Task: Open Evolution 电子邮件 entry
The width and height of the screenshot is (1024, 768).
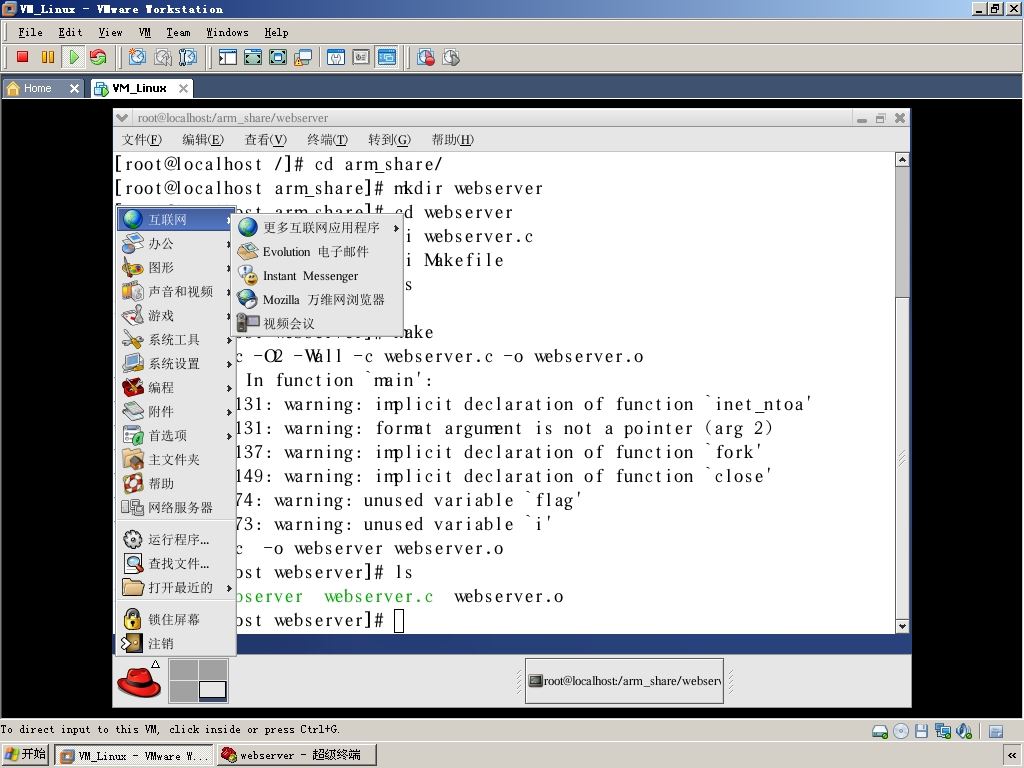Action: tap(317, 251)
